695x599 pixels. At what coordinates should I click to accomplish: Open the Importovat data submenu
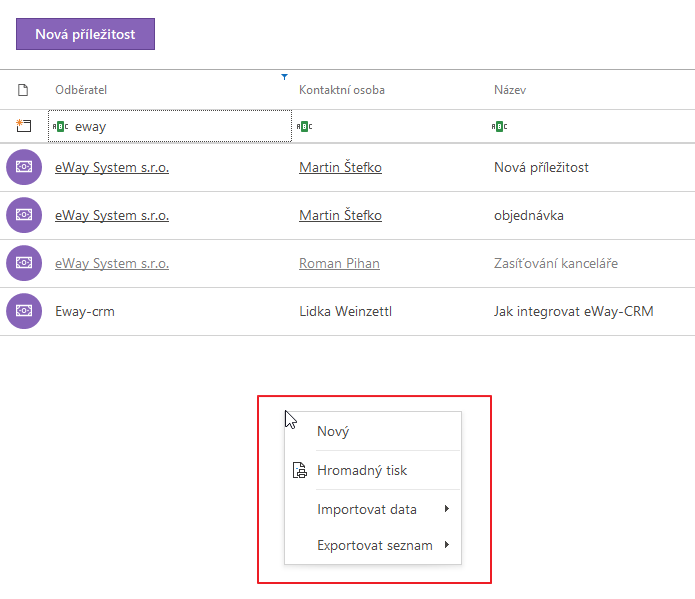(373, 509)
